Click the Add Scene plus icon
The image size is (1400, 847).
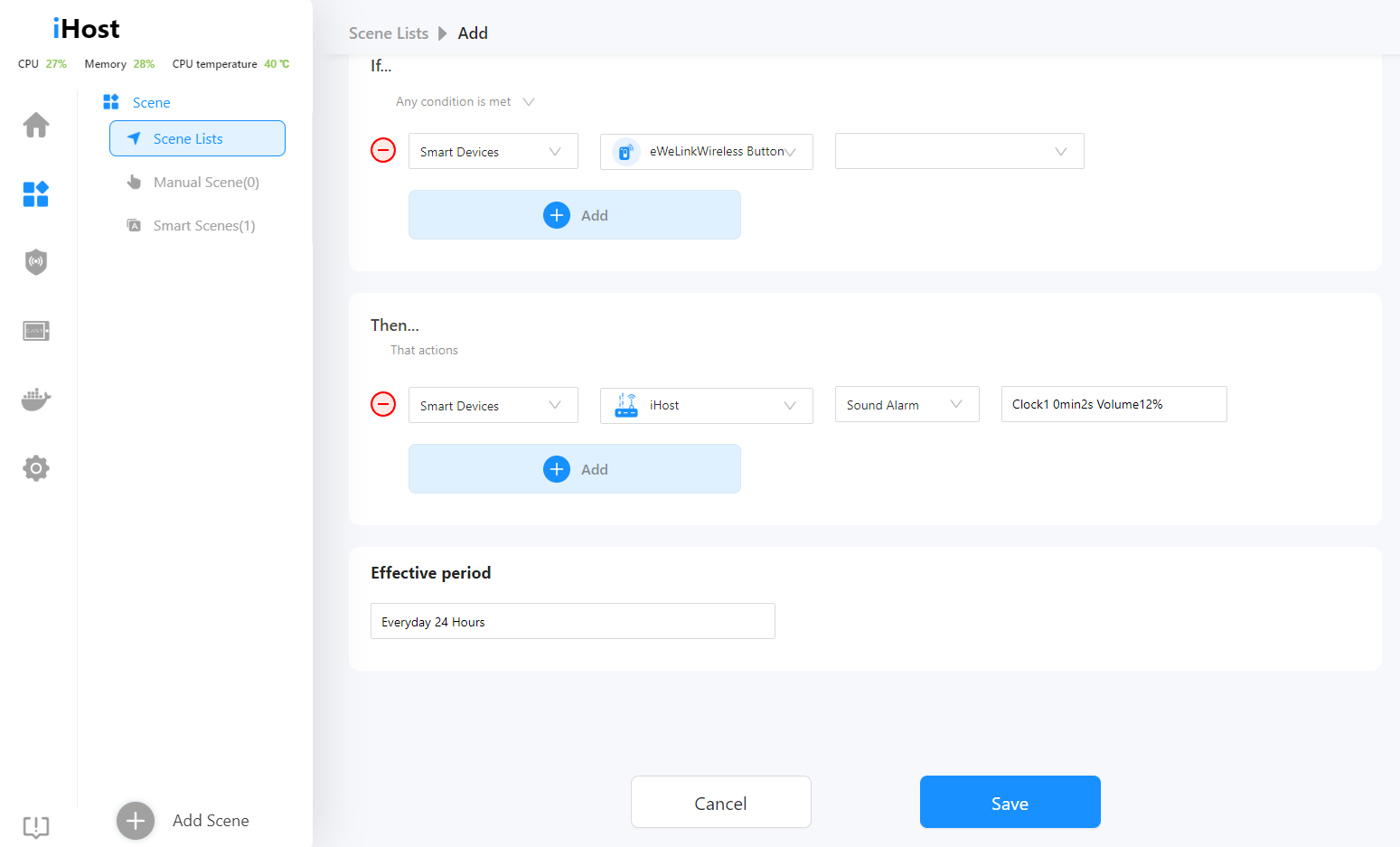pos(136,821)
